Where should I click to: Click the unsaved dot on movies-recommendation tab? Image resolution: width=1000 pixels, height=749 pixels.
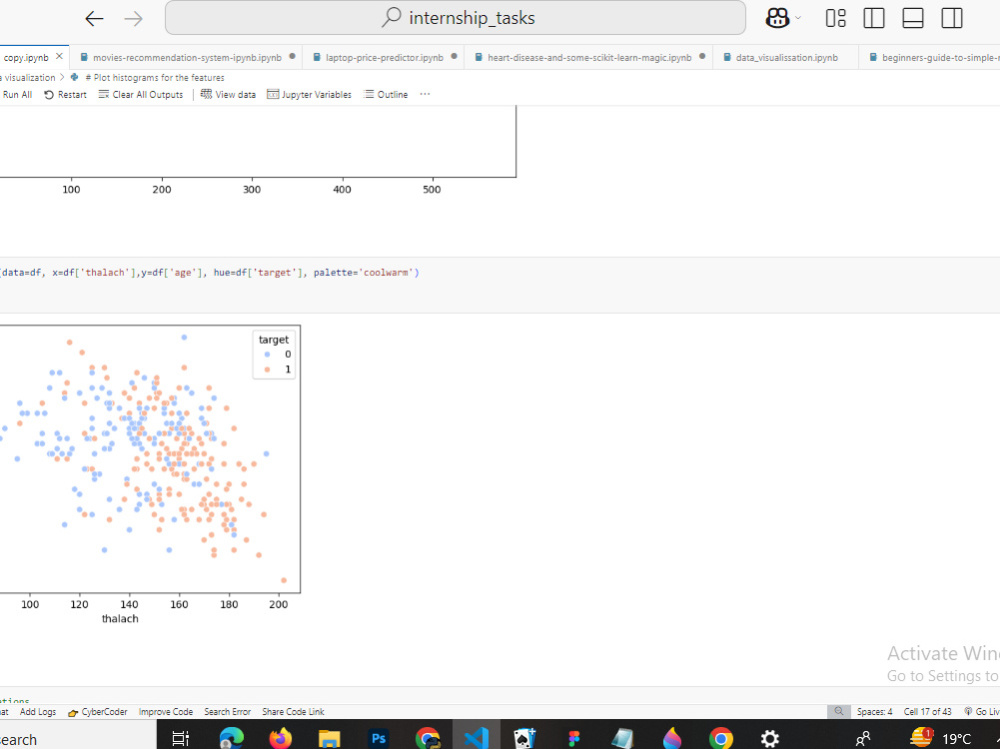tap(292, 56)
